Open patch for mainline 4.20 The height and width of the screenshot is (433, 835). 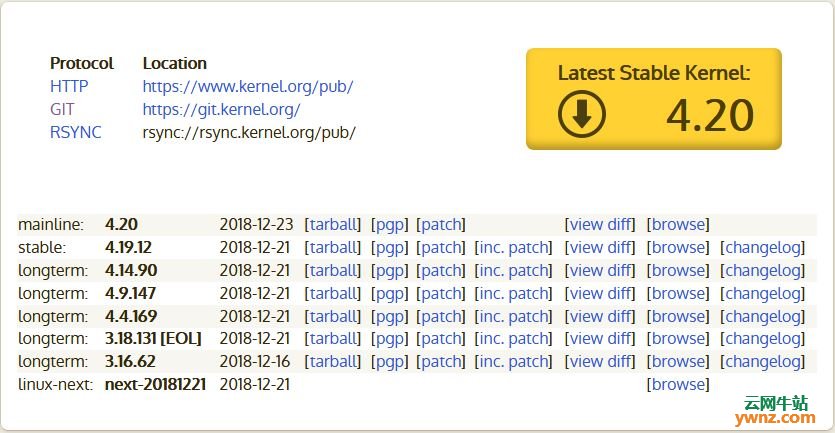(441, 224)
